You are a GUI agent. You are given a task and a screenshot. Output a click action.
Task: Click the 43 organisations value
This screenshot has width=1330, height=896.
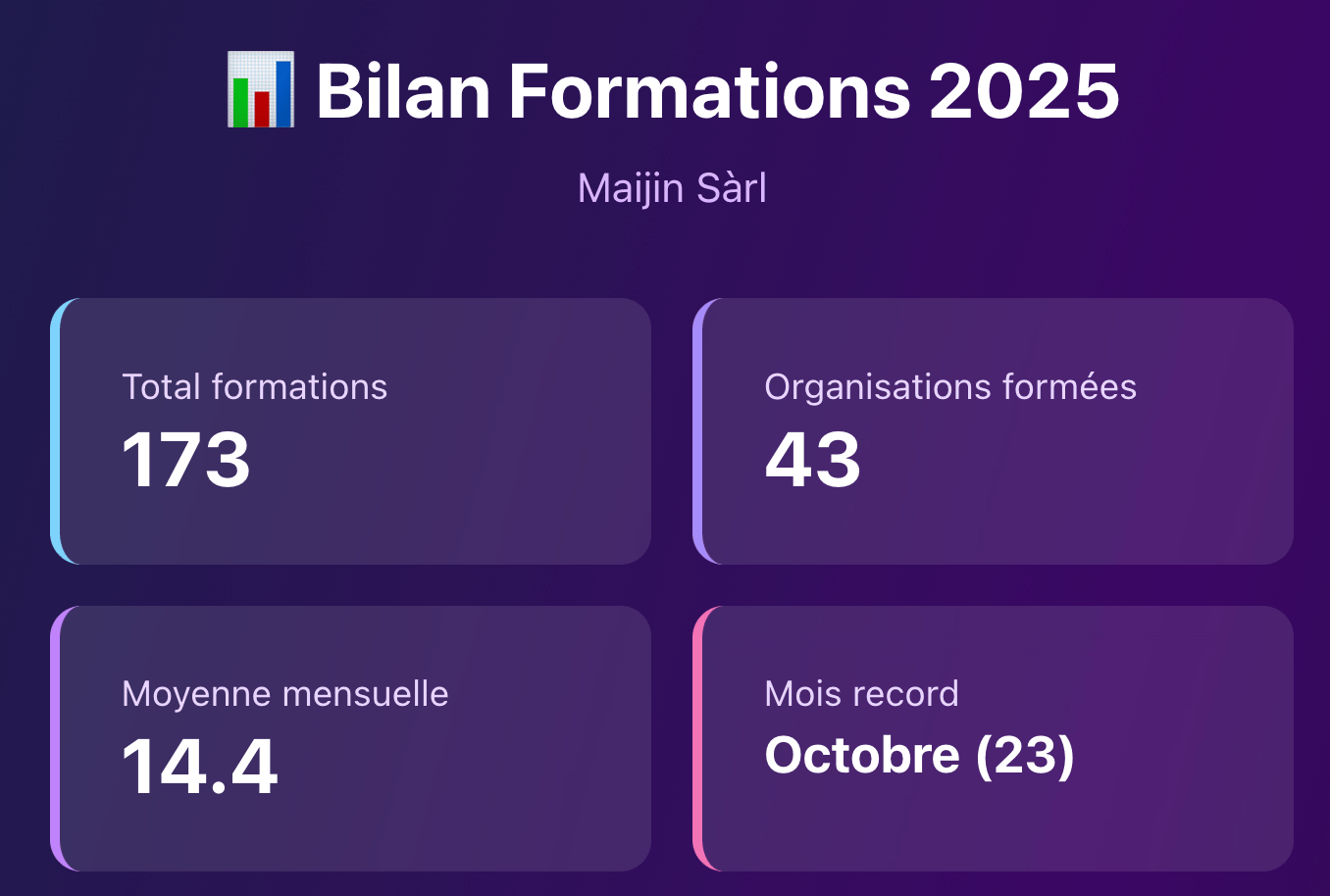click(812, 460)
